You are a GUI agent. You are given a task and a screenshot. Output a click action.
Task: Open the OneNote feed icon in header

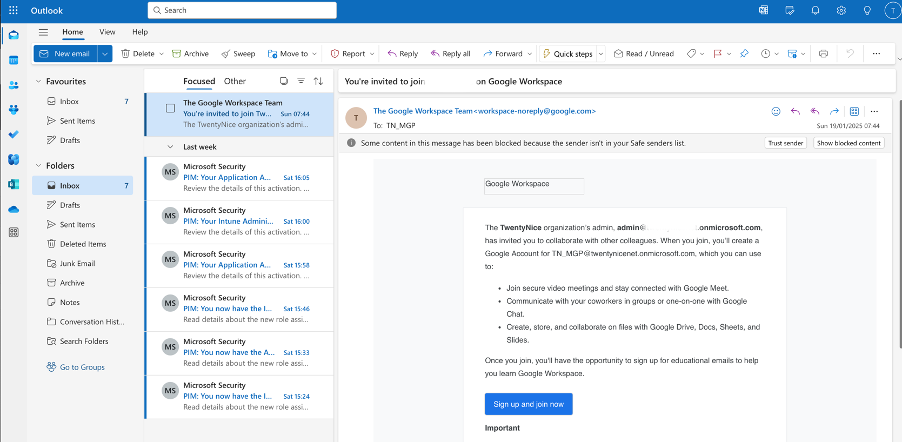[x=763, y=10]
